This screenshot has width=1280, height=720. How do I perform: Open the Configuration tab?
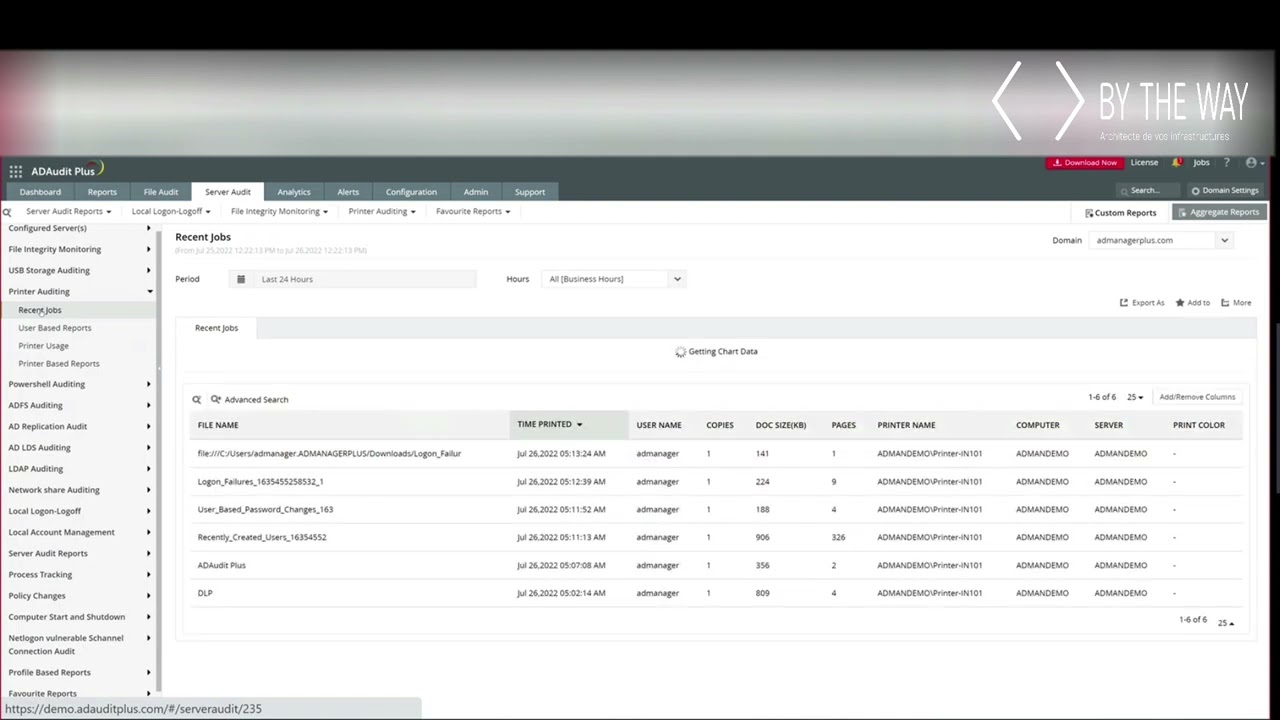click(411, 192)
